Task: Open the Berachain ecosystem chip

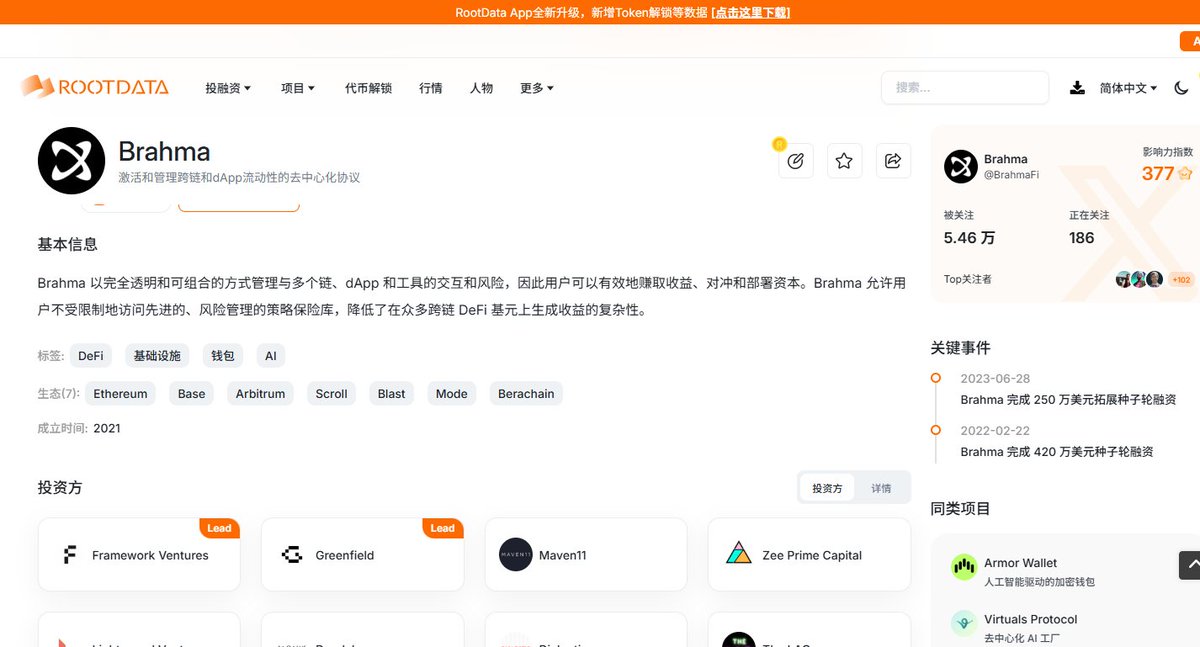Action: click(x=526, y=393)
